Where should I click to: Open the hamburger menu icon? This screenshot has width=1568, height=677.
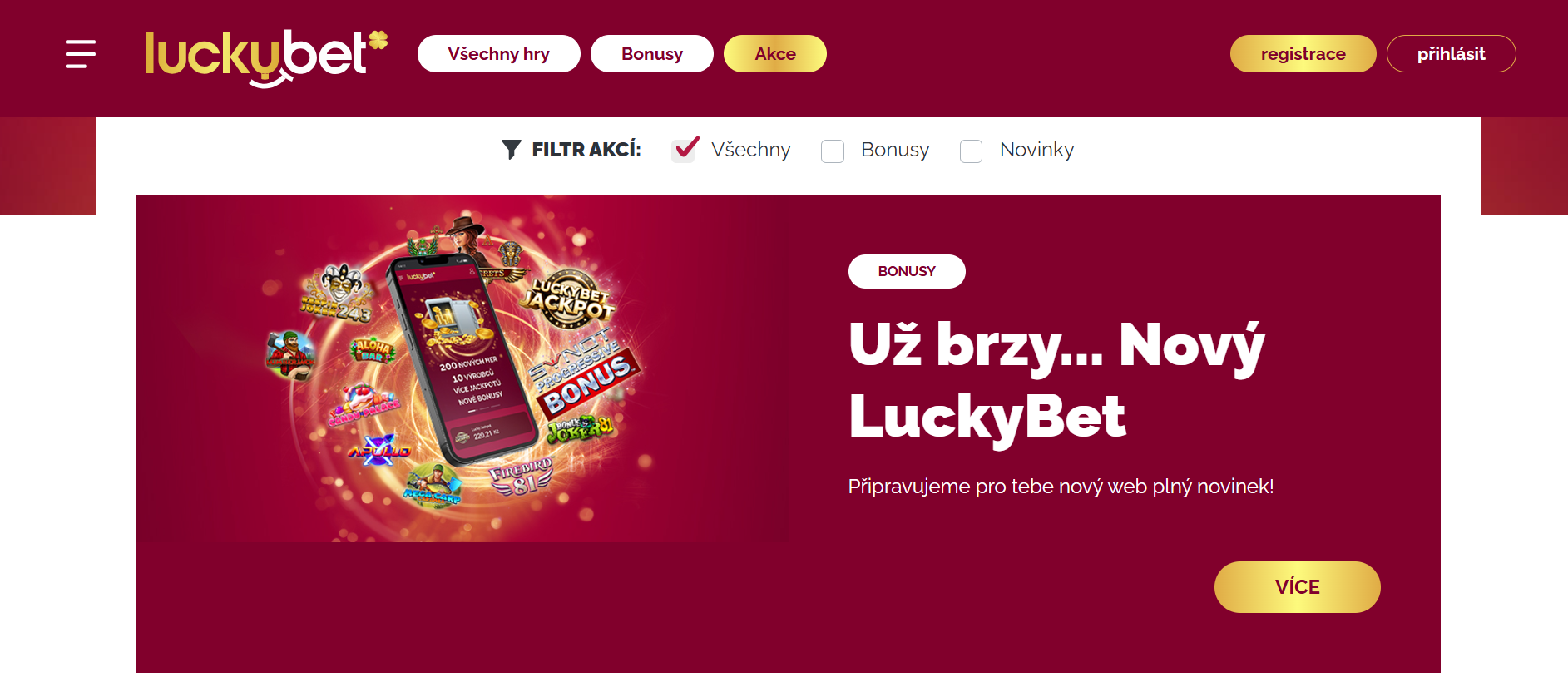81,54
